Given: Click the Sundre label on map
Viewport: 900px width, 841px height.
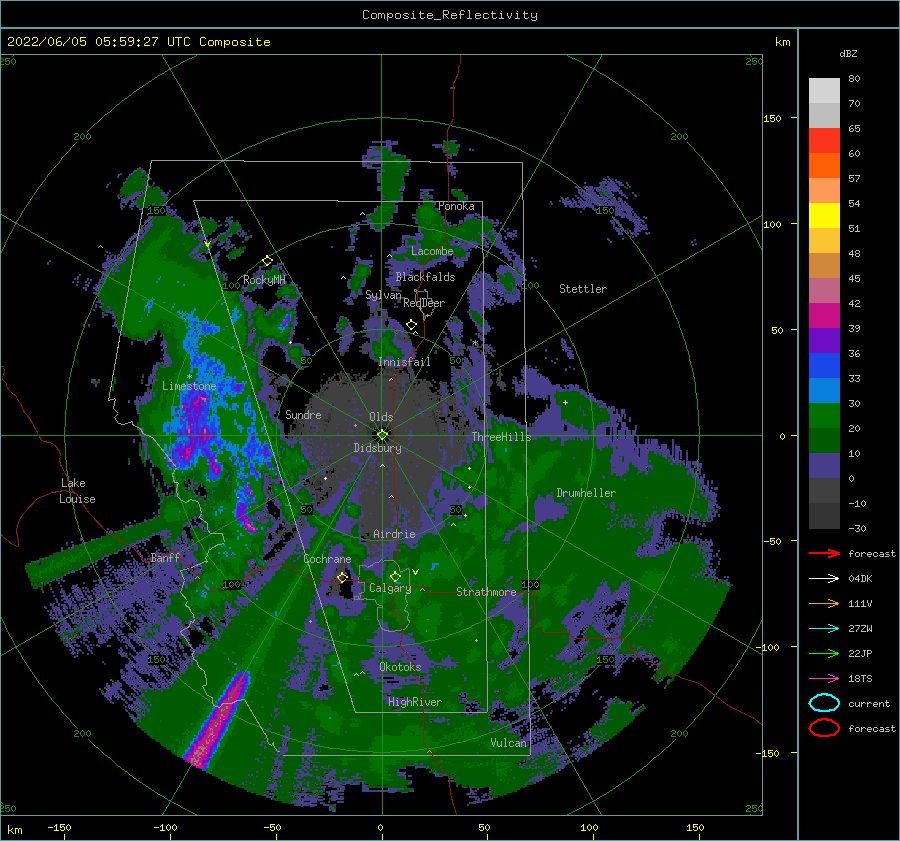Looking at the screenshot, I should (x=303, y=414).
